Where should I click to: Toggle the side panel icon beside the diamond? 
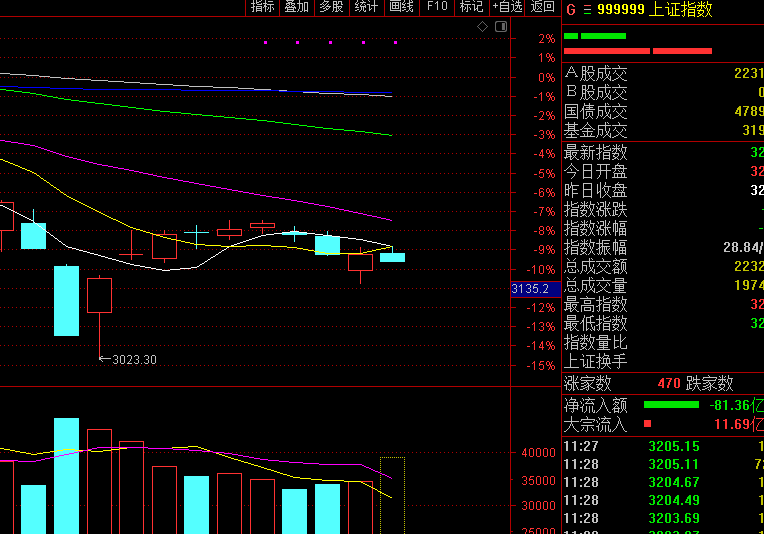(498, 26)
